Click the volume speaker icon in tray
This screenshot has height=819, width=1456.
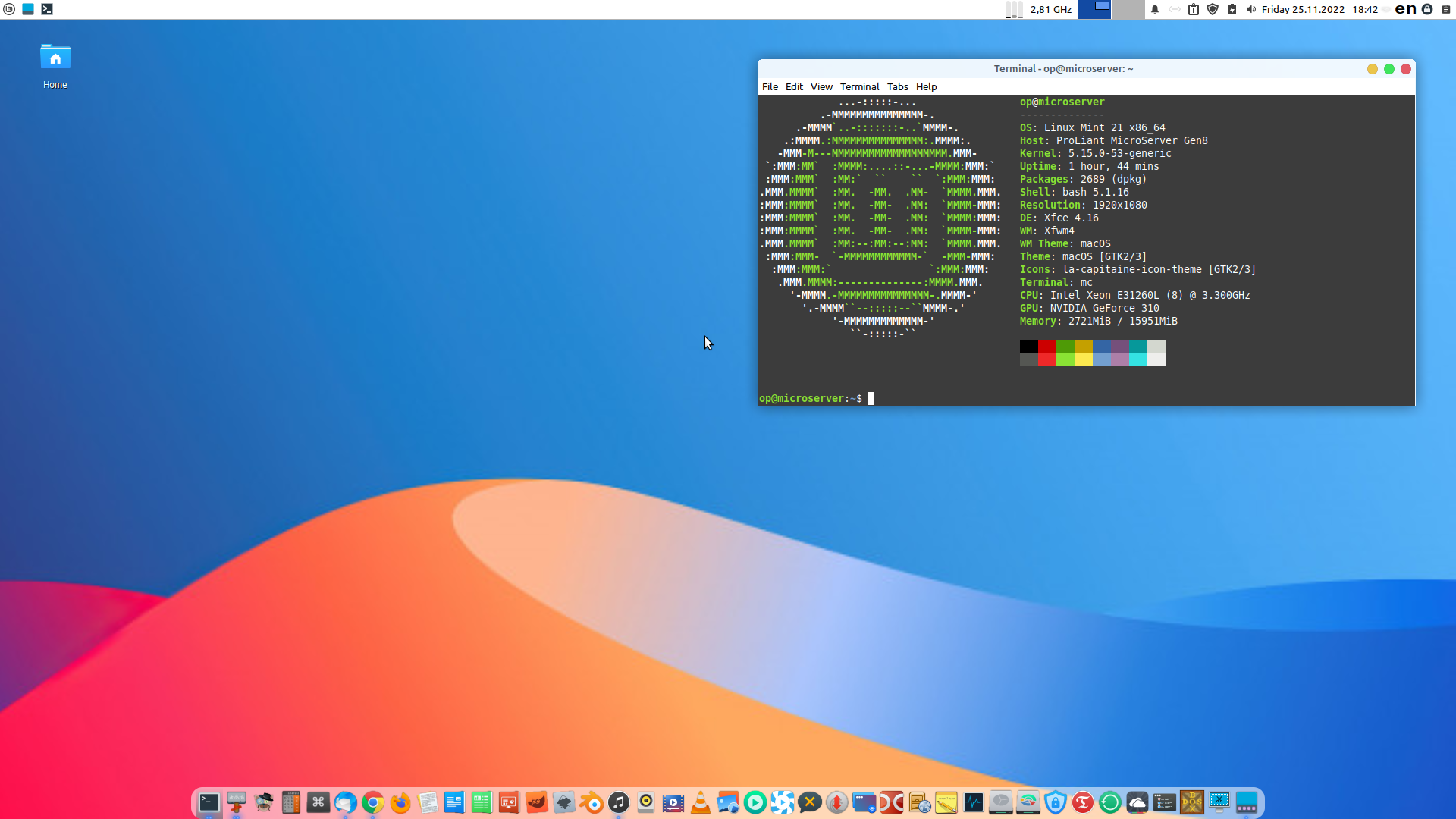pos(1250,9)
